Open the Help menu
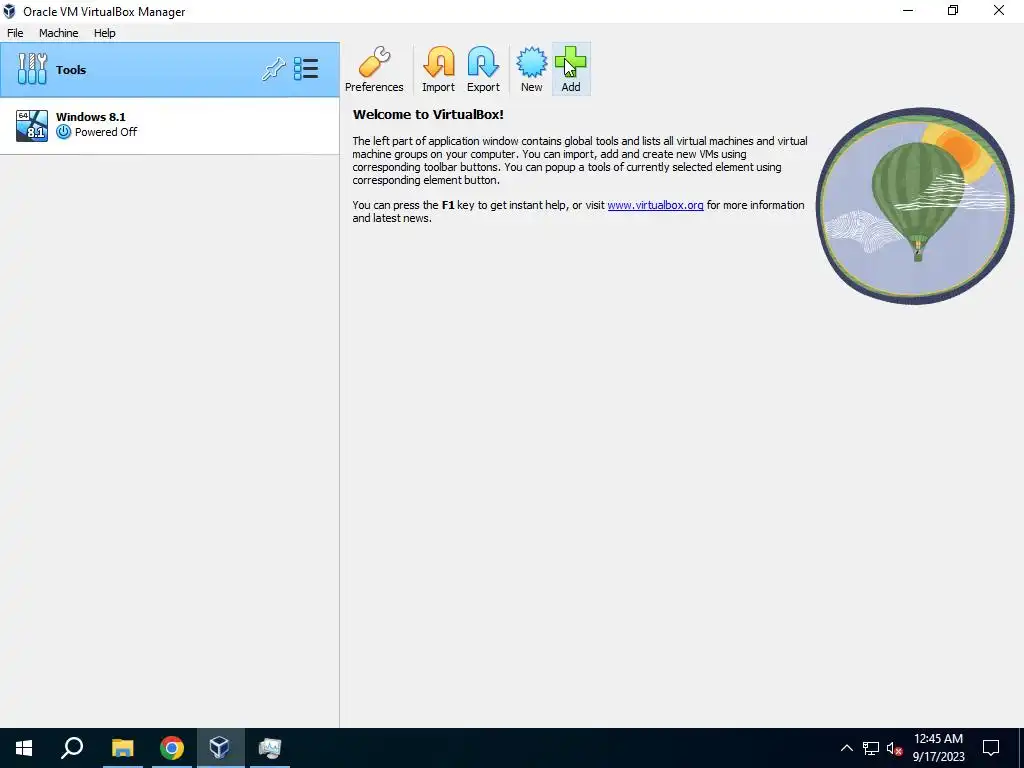Viewport: 1024px width, 768px height. (x=104, y=33)
